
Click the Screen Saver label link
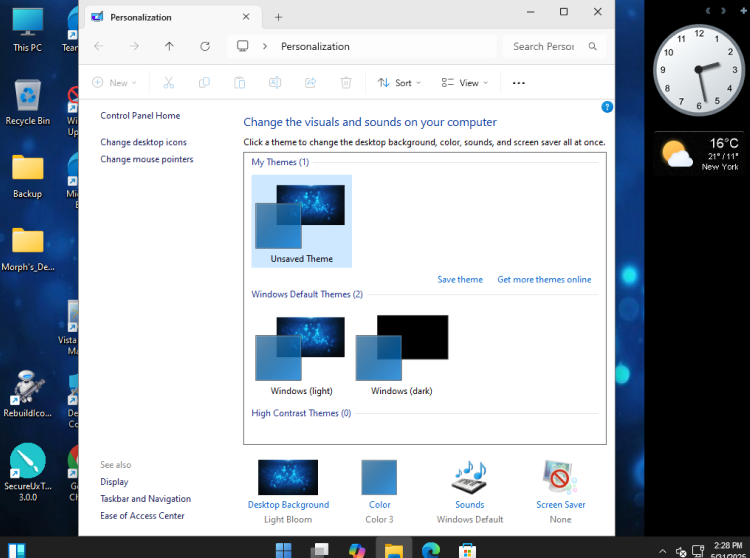[x=561, y=504]
